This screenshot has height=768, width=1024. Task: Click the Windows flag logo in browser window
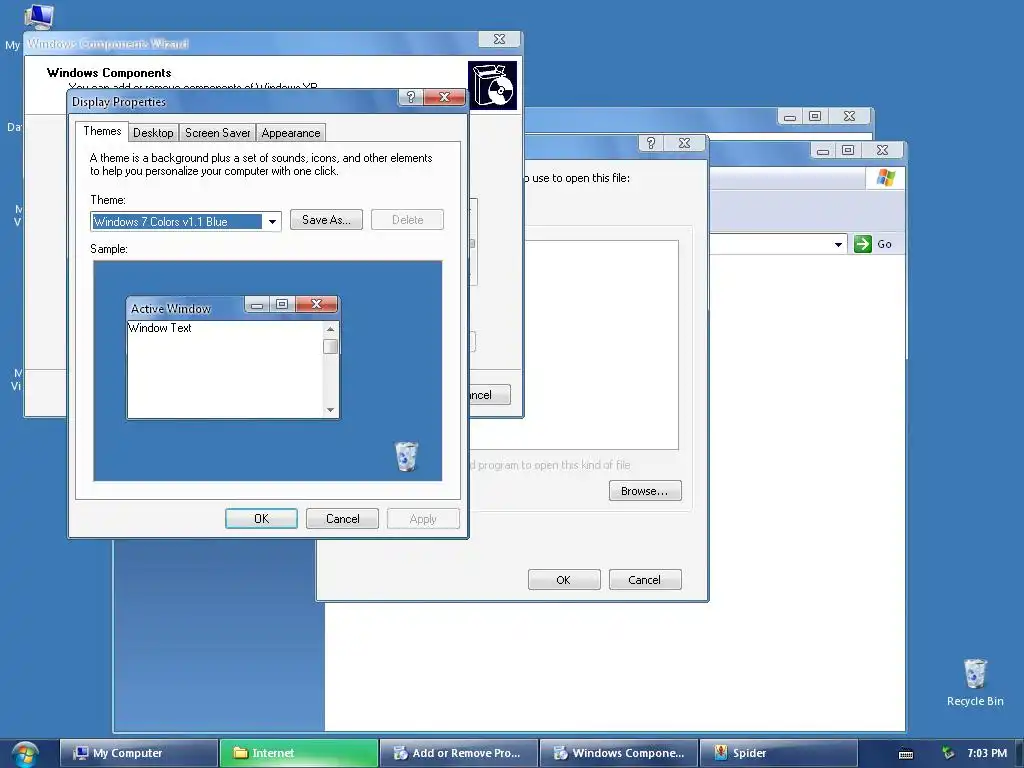(886, 178)
